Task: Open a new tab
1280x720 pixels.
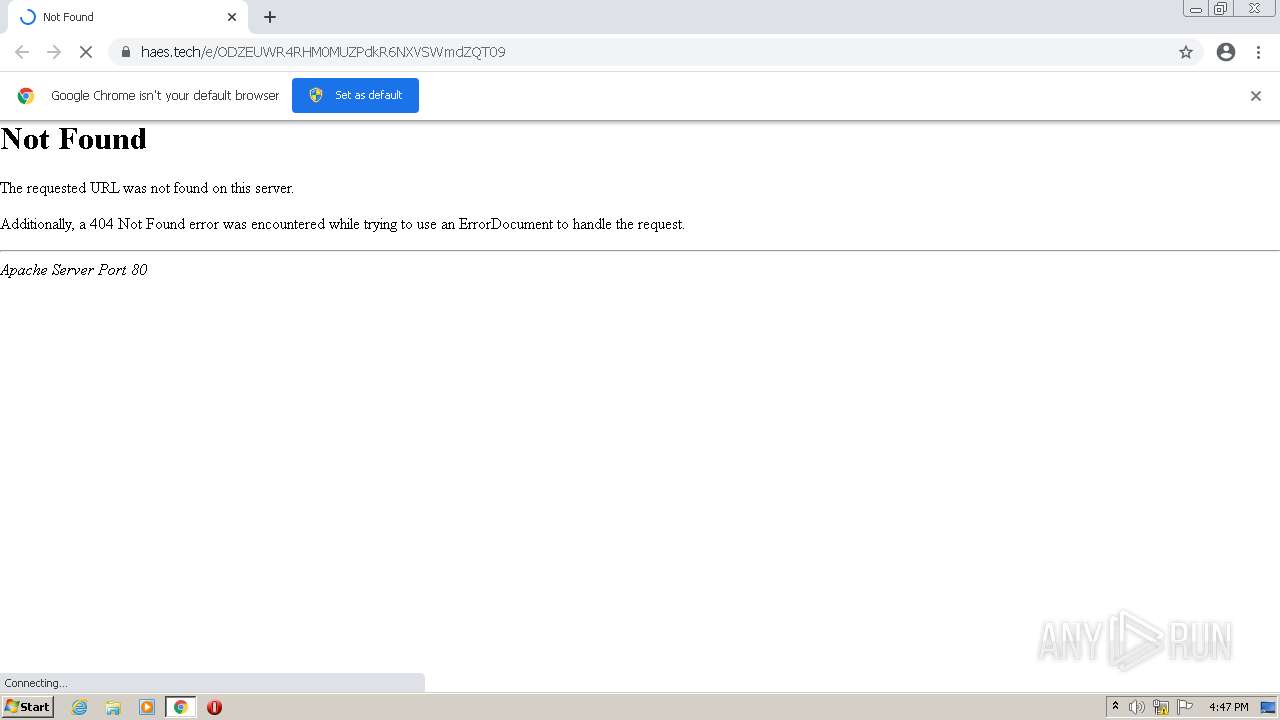Action: [x=270, y=17]
